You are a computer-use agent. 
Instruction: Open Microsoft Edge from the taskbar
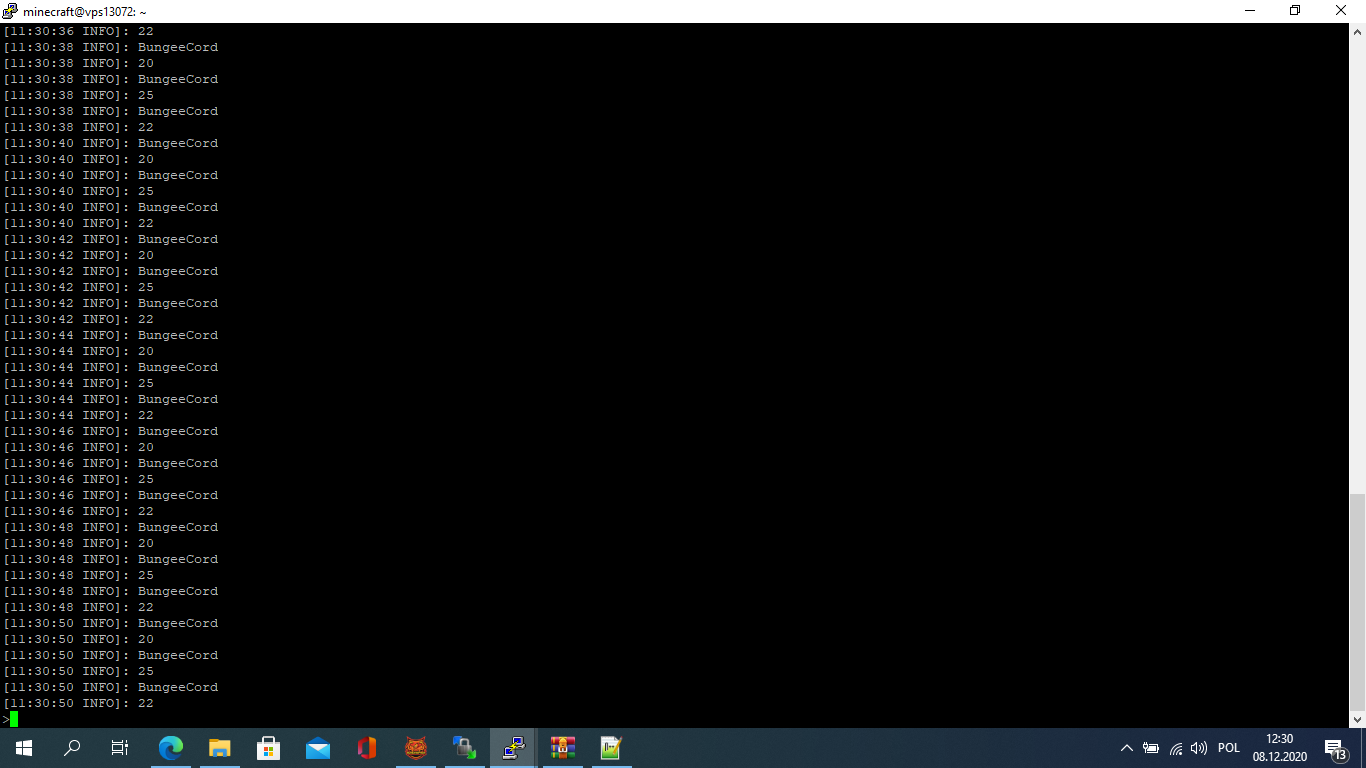[x=171, y=748]
